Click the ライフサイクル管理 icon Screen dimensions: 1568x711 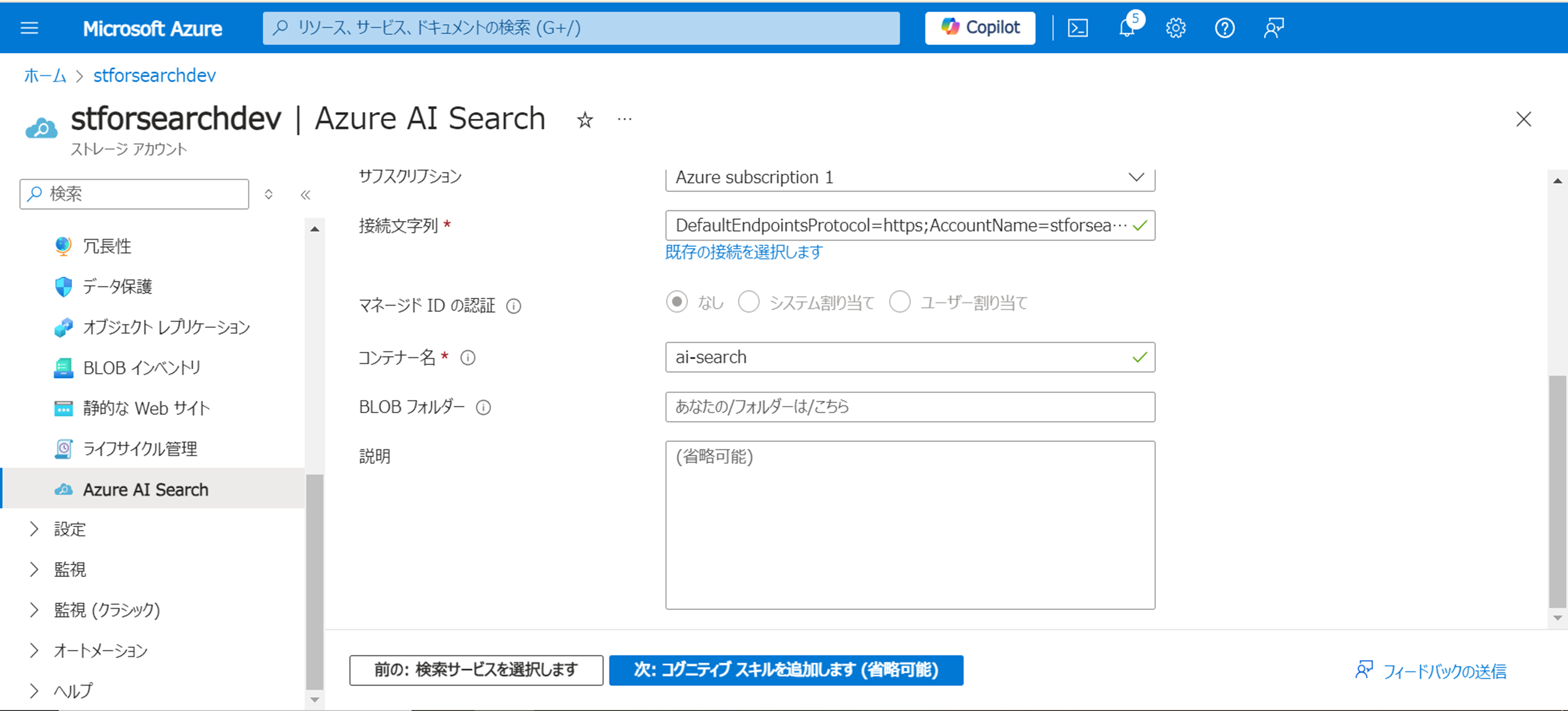click(x=64, y=449)
